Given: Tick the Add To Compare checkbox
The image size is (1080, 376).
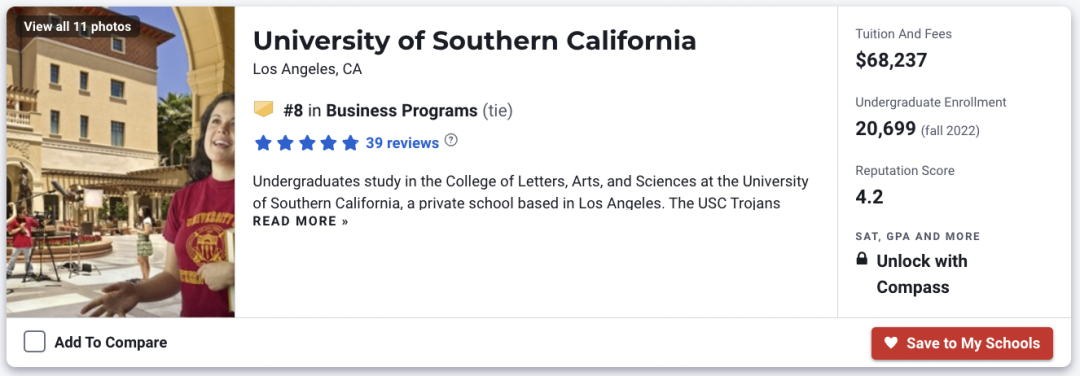Looking at the screenshot, I should 34,342.
